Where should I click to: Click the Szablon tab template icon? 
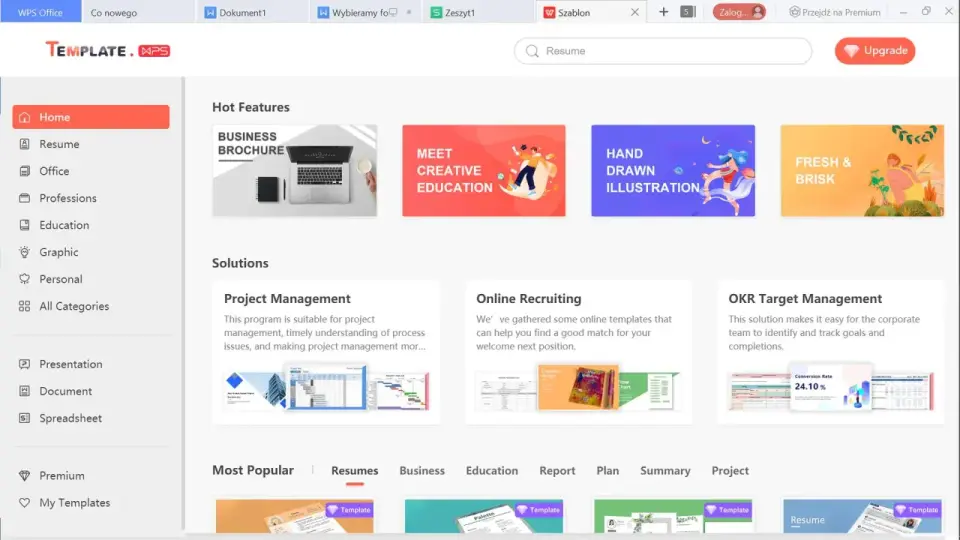(x=549, y=12)
